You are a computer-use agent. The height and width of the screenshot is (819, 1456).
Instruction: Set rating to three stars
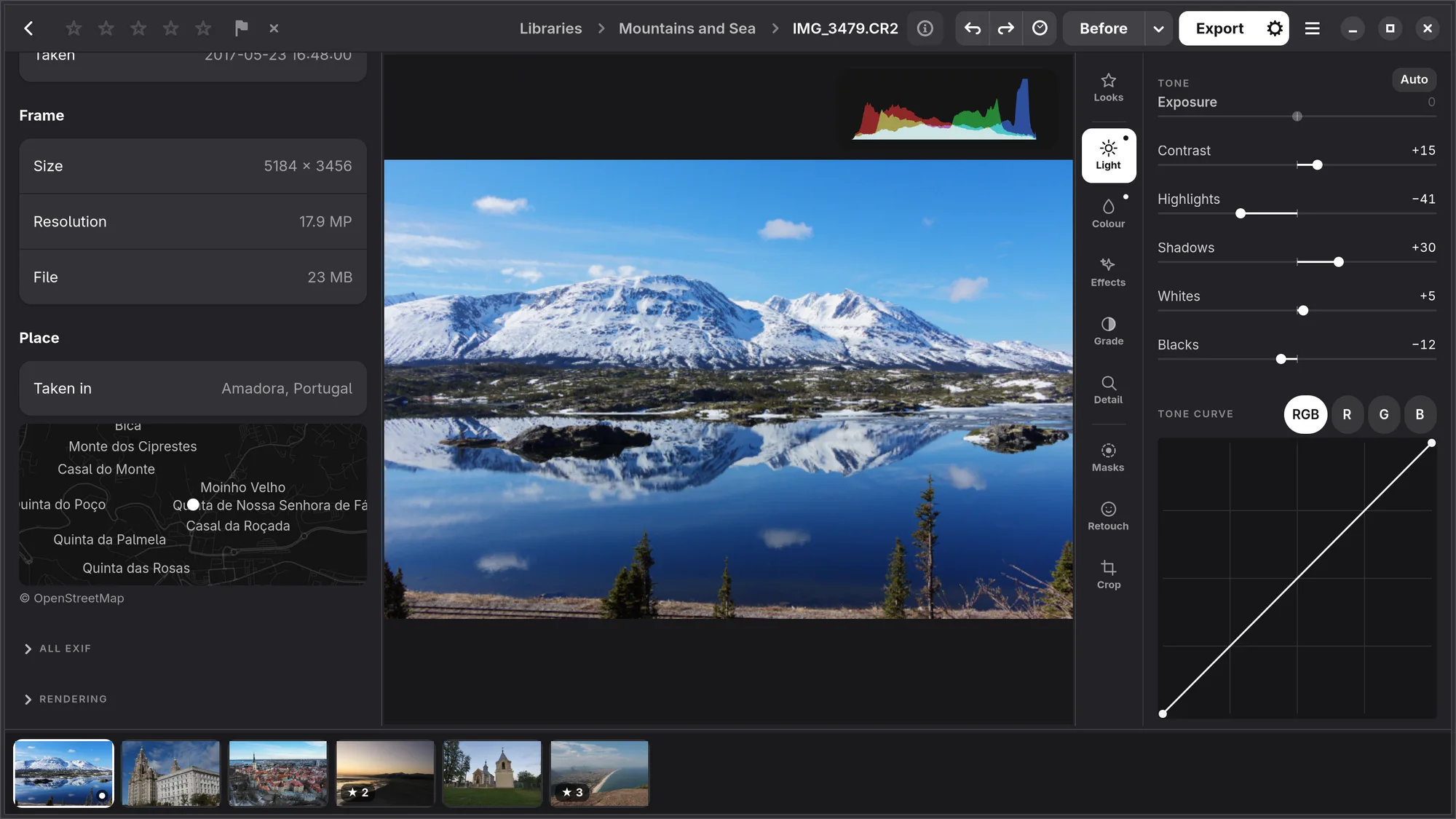click(x=138, y=28)
